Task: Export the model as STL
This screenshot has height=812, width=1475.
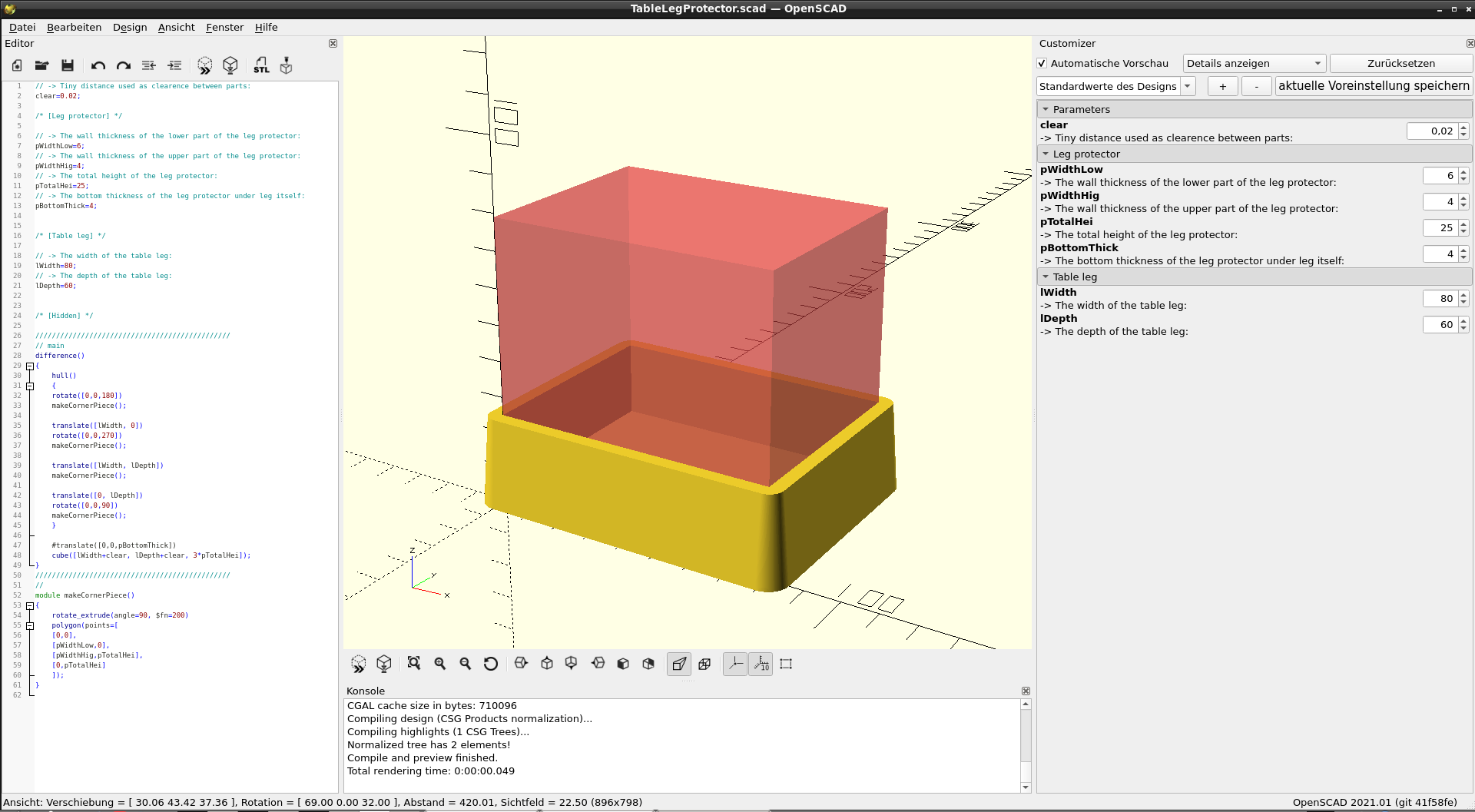Action: click(x=261, y=66)
